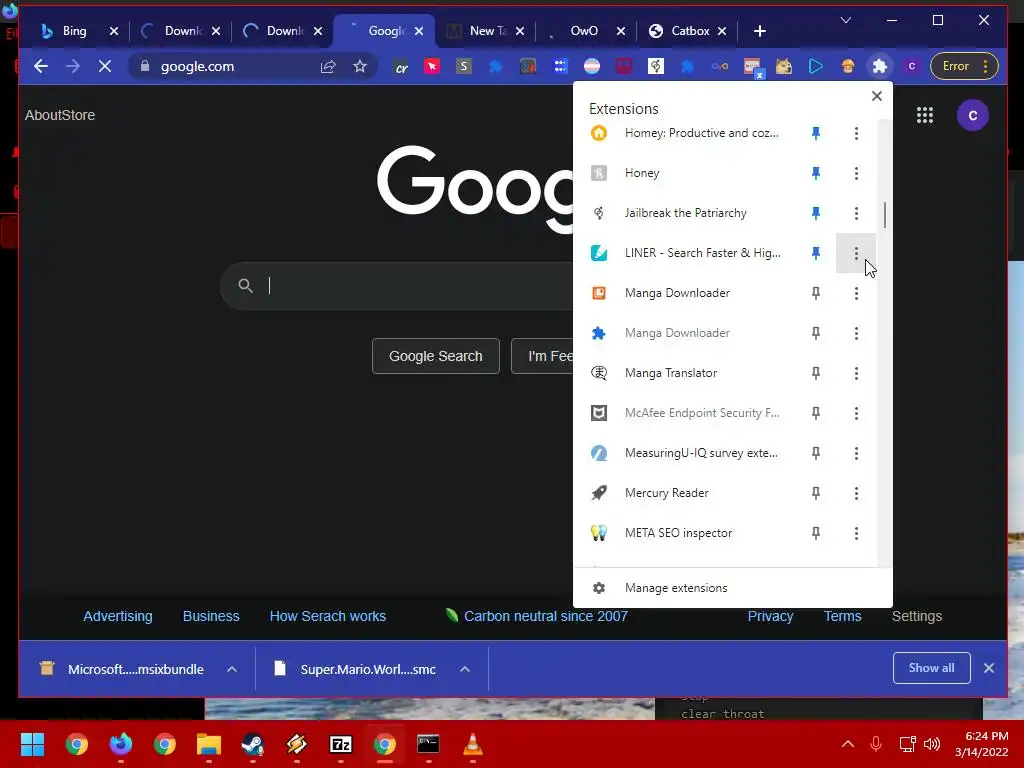Open File Explorer from the taskbar

click(209, 744)
